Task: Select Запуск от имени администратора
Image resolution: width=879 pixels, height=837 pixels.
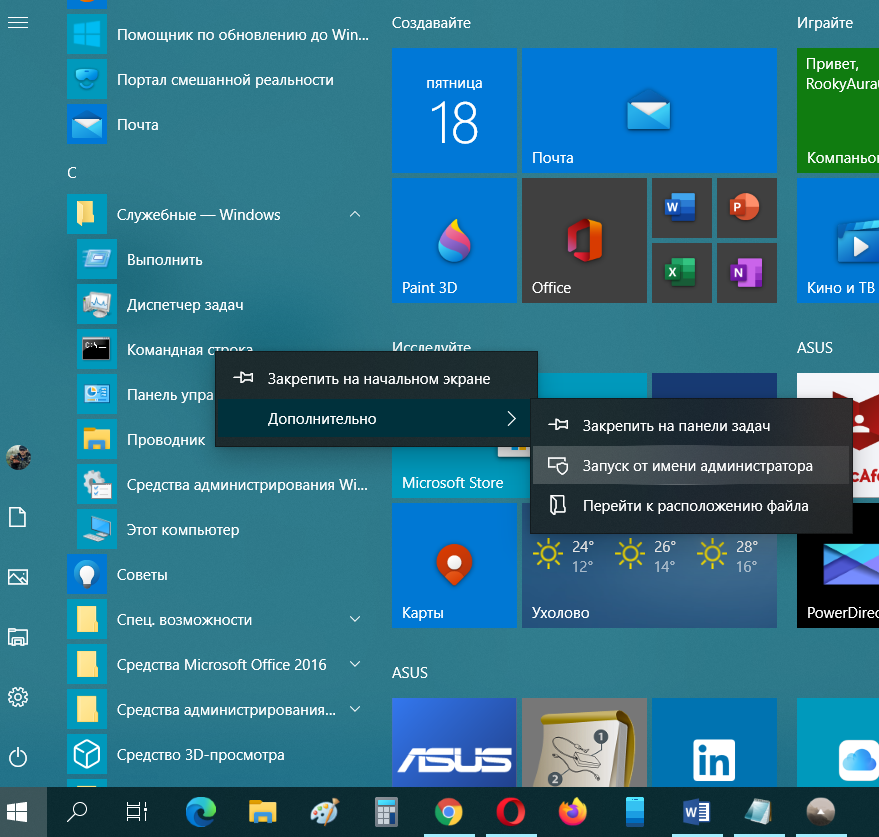Action: click(697, 466)
